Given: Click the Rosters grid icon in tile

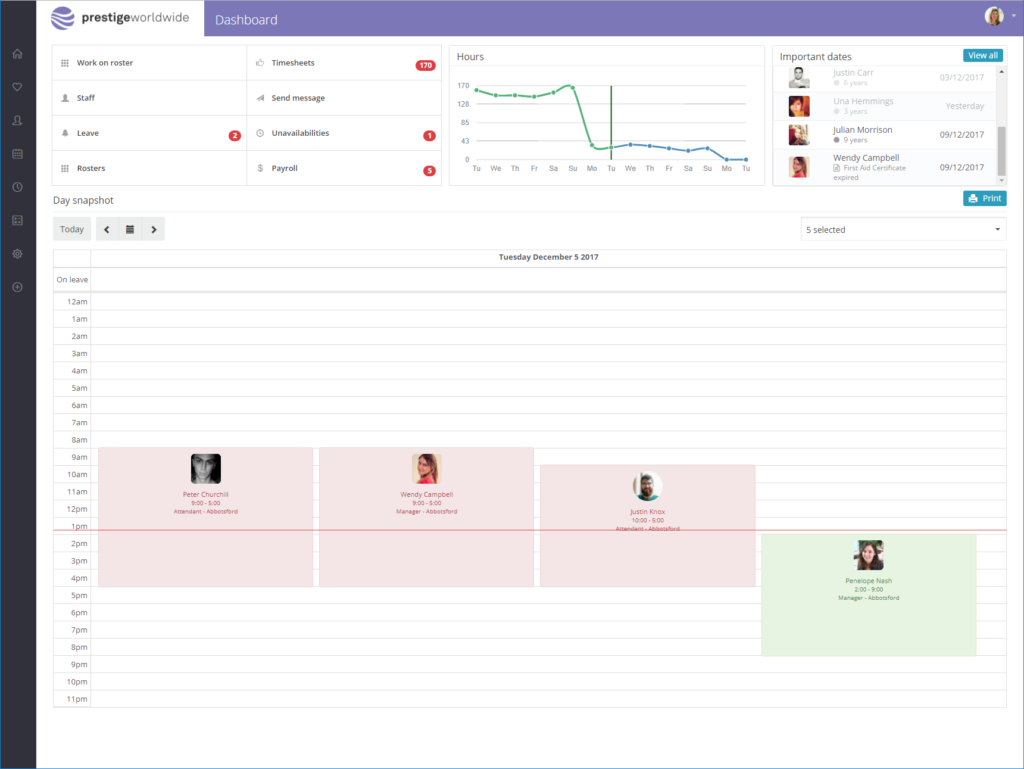Looking at the screenshot, I should pos(65,168).
